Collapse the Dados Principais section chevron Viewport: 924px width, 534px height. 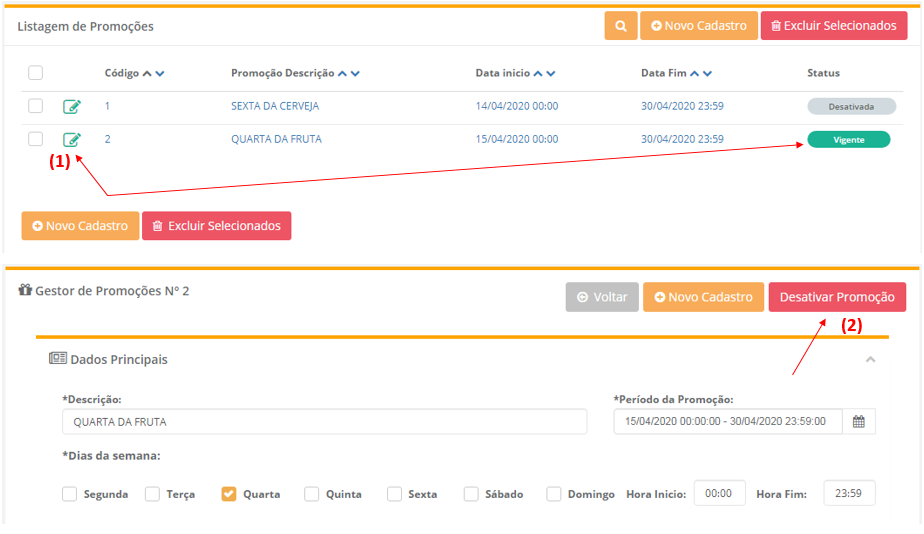click(x=870, y=359)
